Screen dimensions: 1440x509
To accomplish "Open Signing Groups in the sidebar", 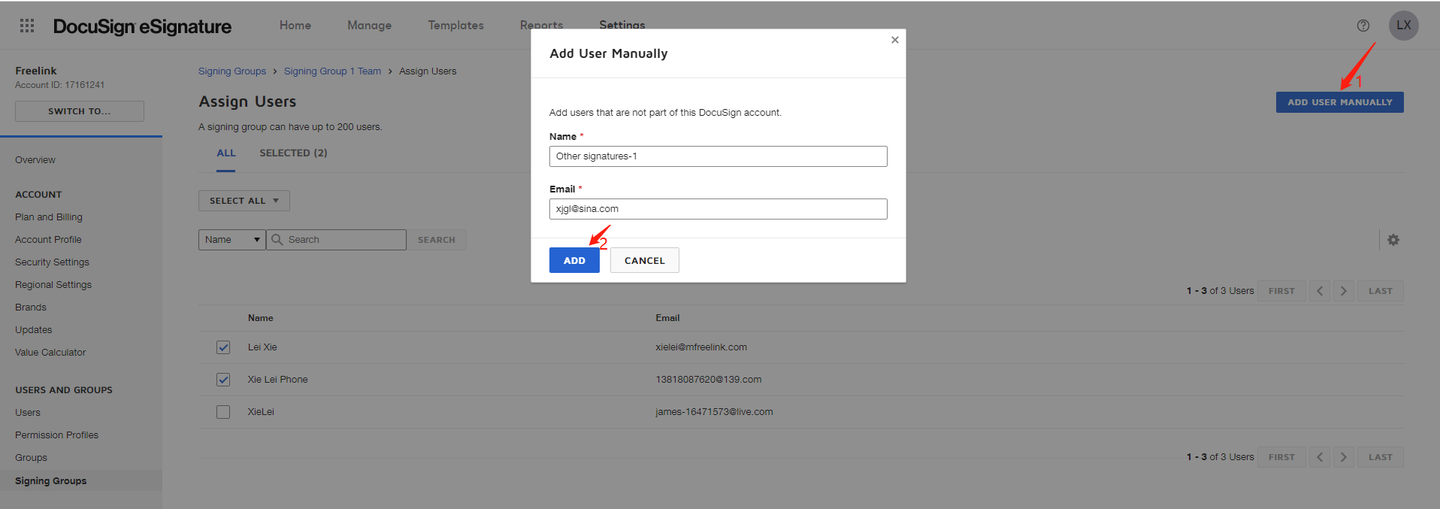I will [51, 481].
